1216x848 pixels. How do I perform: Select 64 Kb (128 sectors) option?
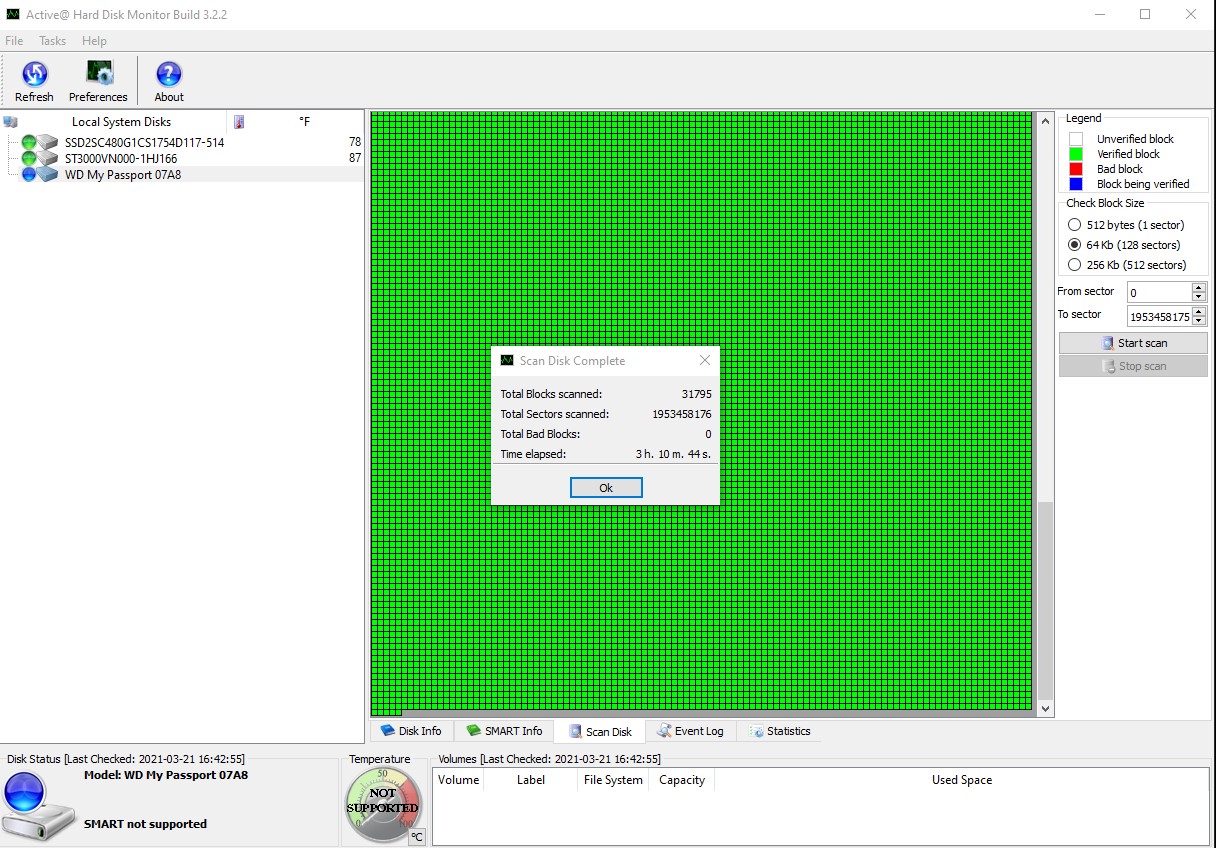[1075, 245]
